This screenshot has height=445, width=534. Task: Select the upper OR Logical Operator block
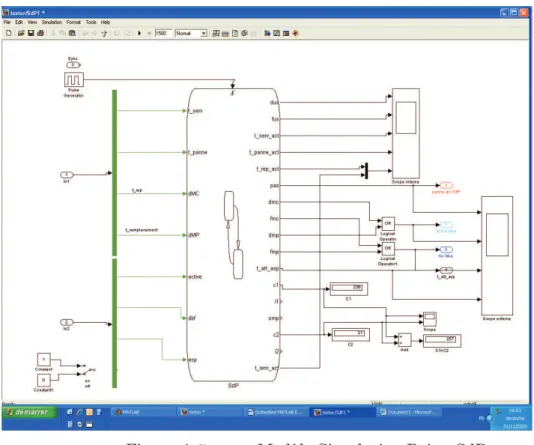click(x=388, y=224)
